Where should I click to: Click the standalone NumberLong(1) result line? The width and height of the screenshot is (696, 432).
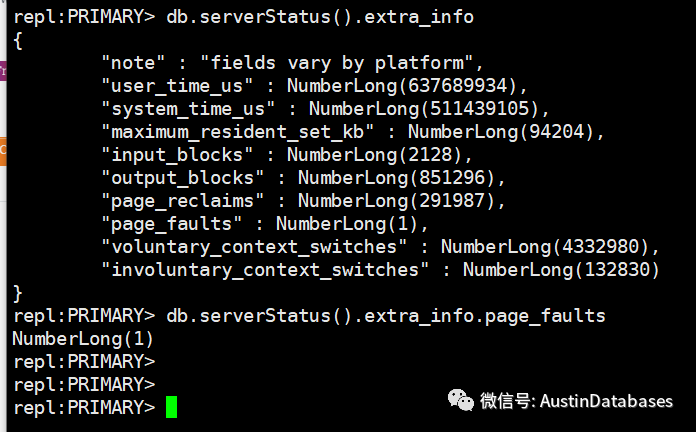pyautogui.click(x=83, y=339)
